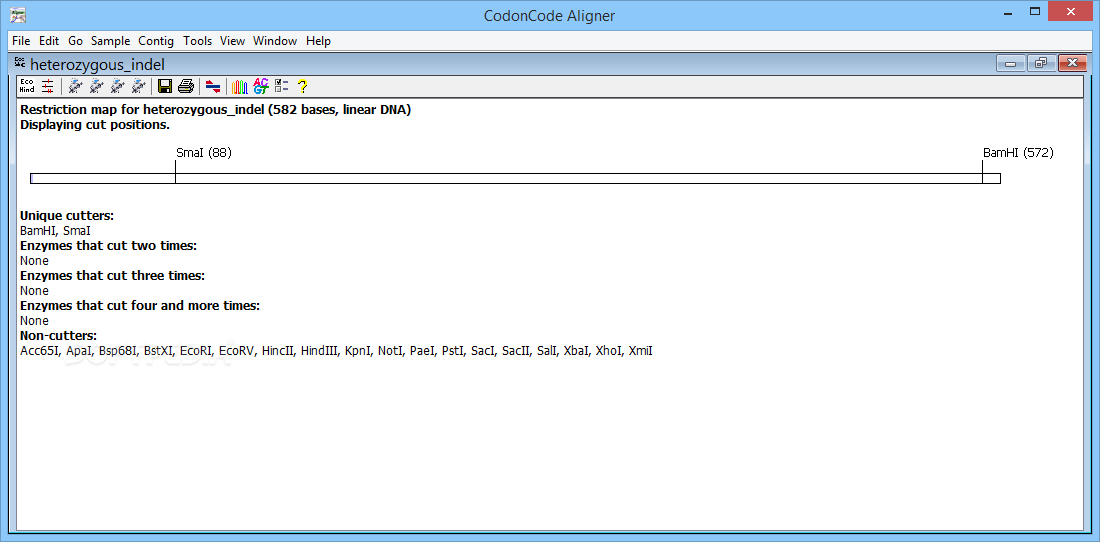Click the CodonCode Aligner application icon
1100x542 pixels.
tap(19, 14)
